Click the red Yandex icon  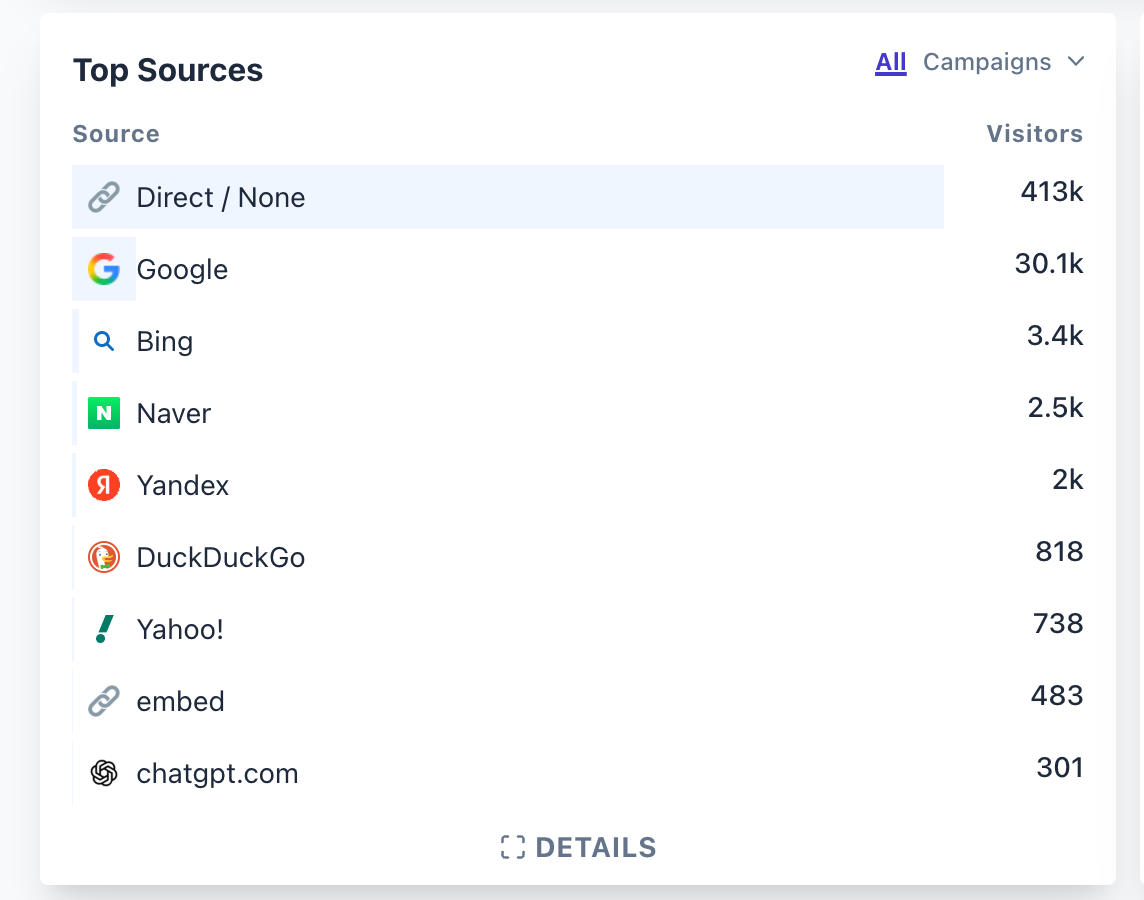104,485
